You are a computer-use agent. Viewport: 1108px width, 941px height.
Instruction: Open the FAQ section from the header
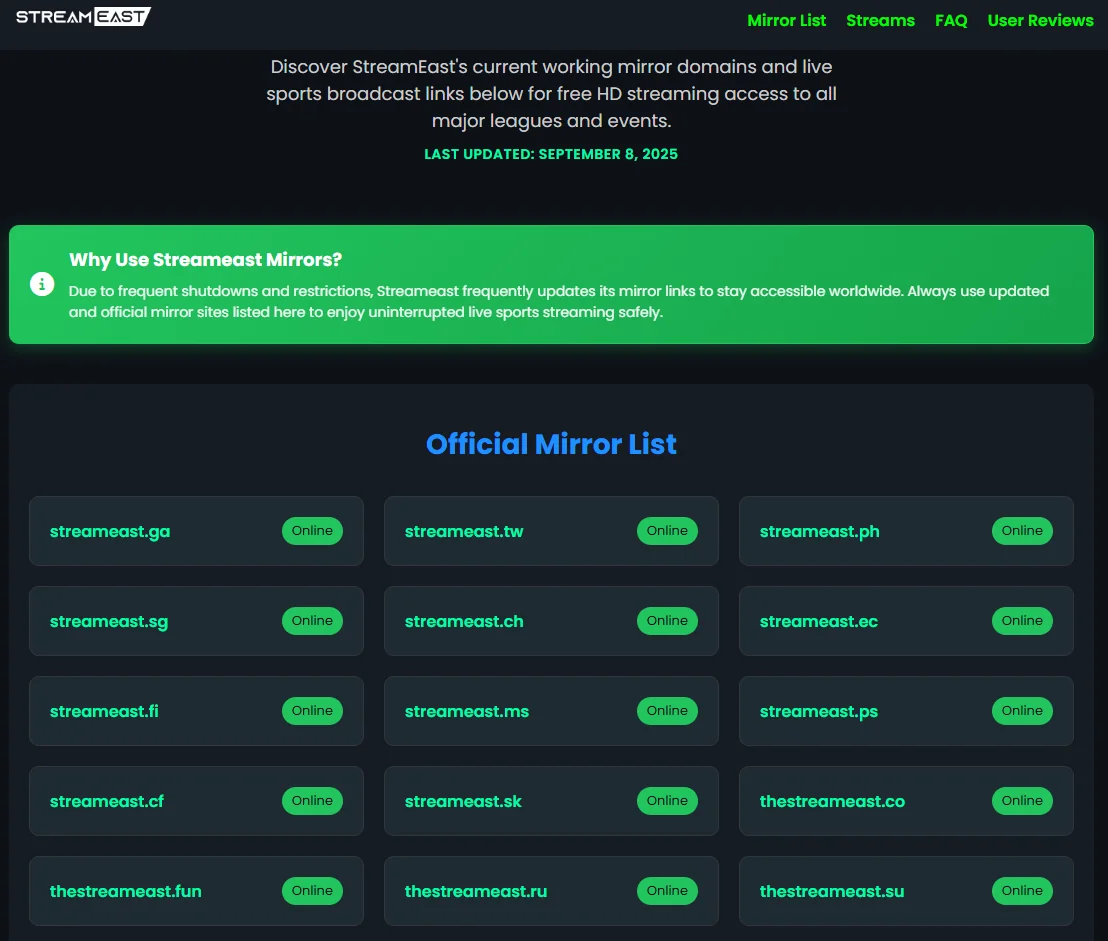tap(951, 20)
